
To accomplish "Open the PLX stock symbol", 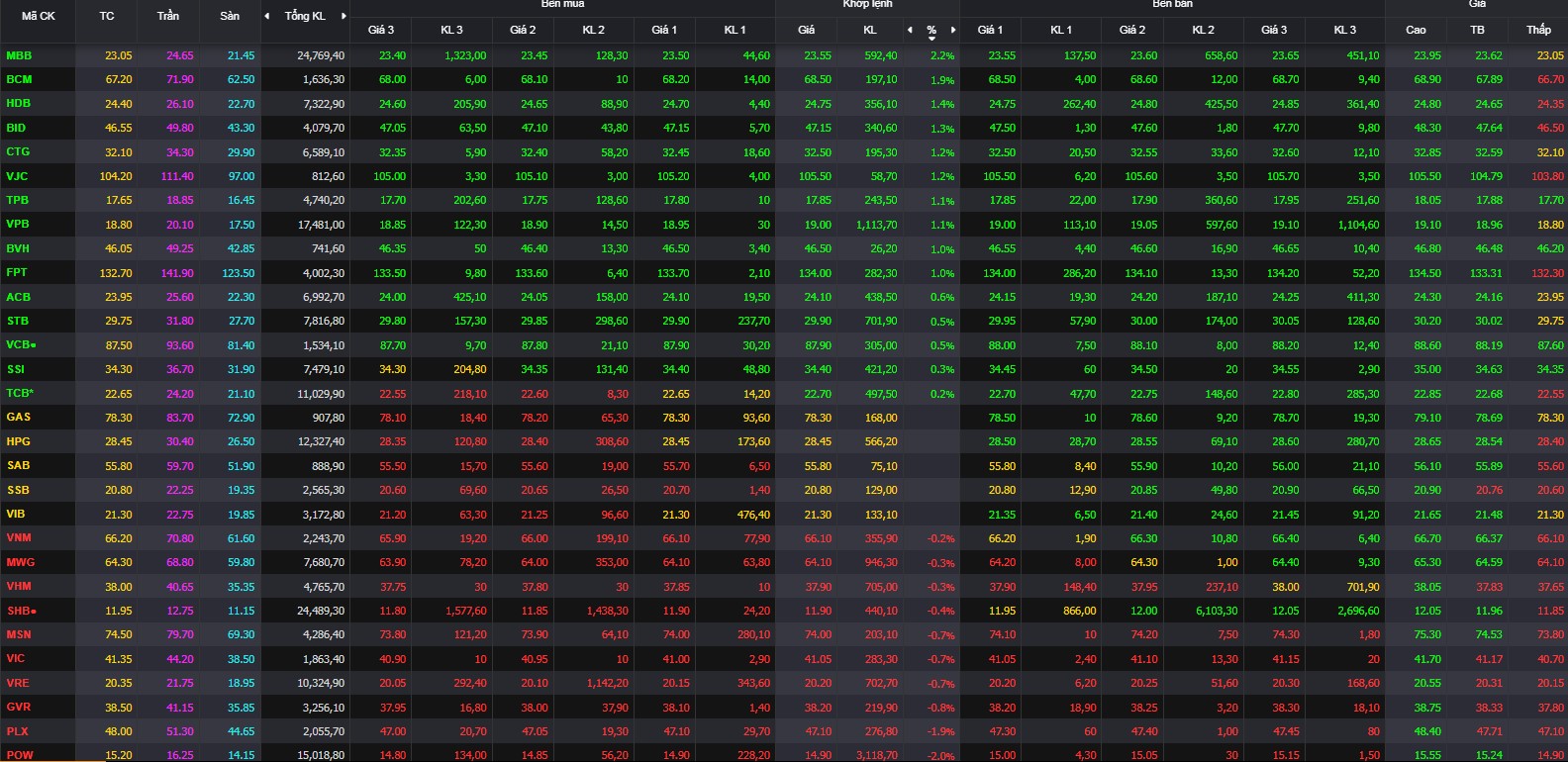I will (17, 731).
